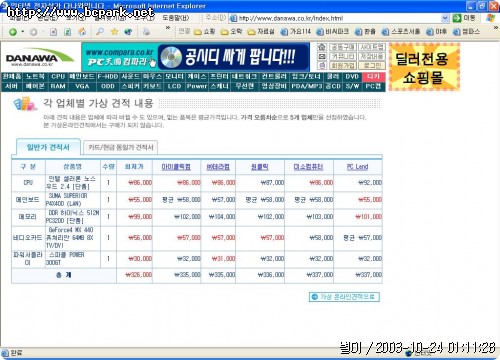Image resolution: width=500 pixels, height=360 pixels.
Task: Click the ₩337,000 PC Land total
Action: (368, 275)
